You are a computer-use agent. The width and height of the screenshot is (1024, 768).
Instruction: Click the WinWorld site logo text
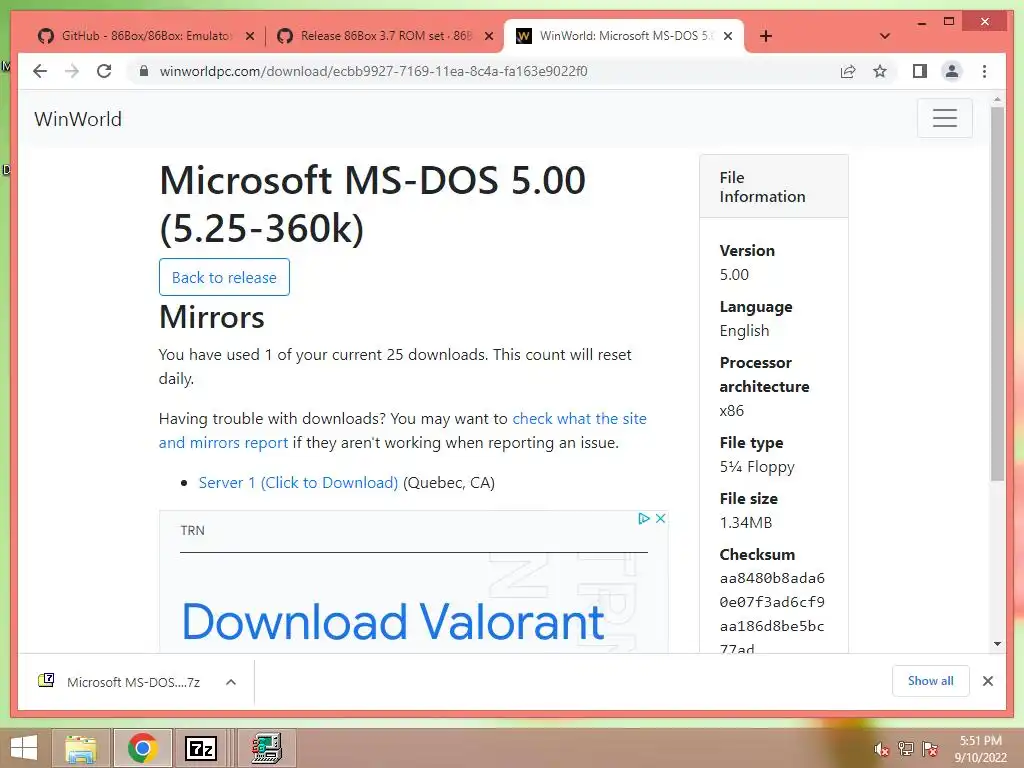[x=78, y=119]
